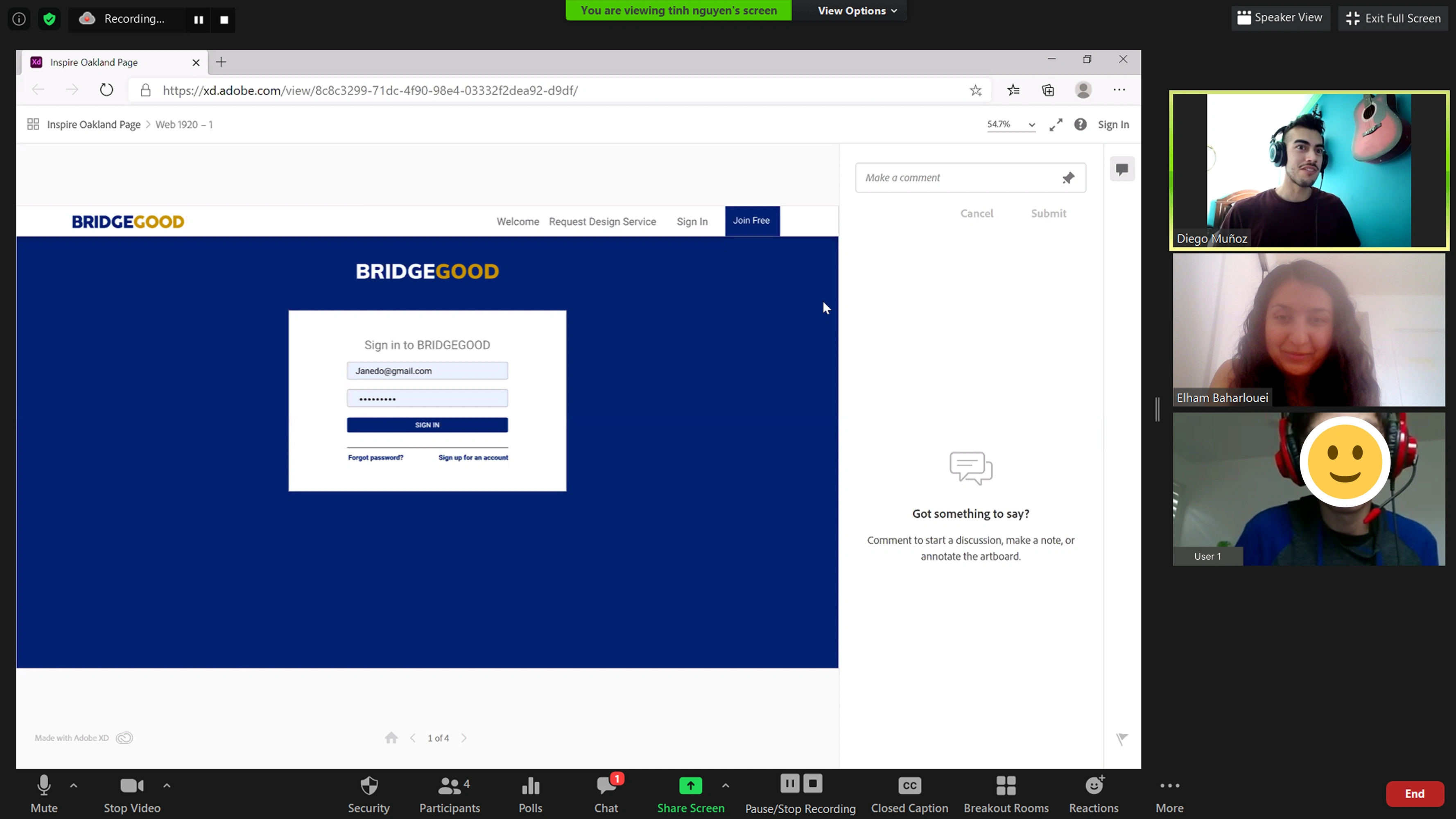The image size is (1456, 819).
Task: Click the email field with Janedo@gmail.com
Action: coord(427,371)
